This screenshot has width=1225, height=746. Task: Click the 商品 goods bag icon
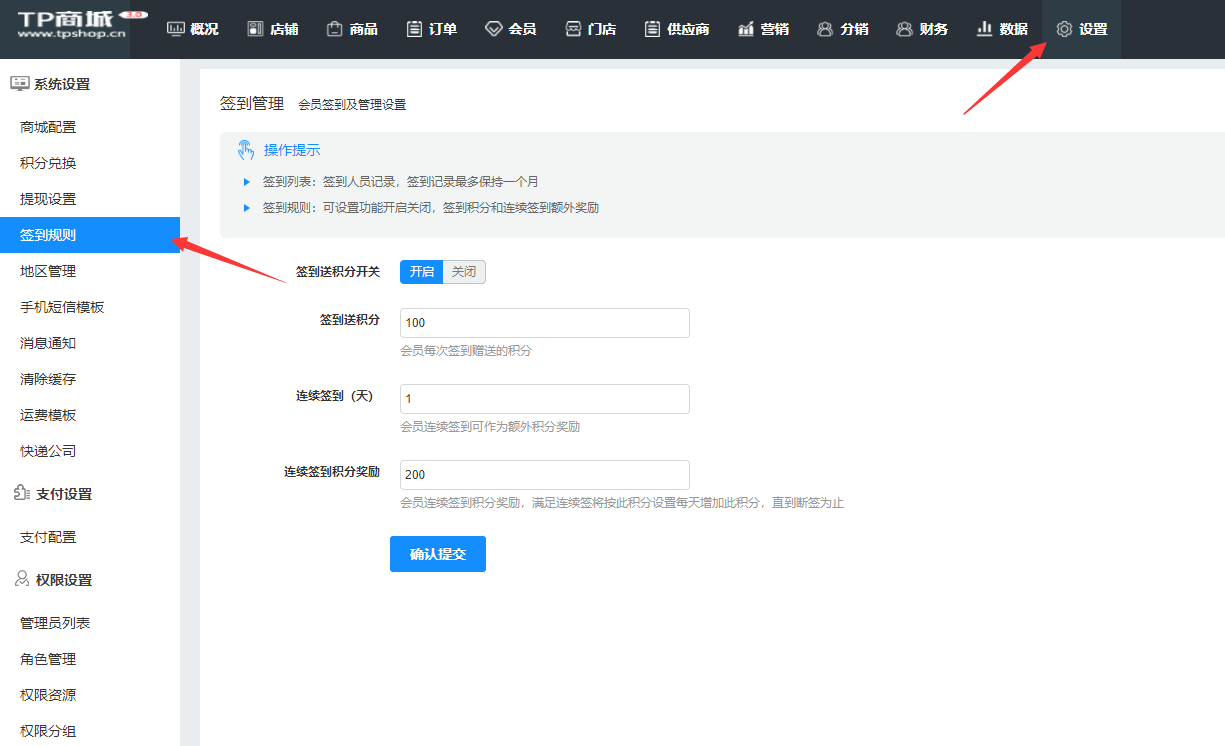point(335,29)
